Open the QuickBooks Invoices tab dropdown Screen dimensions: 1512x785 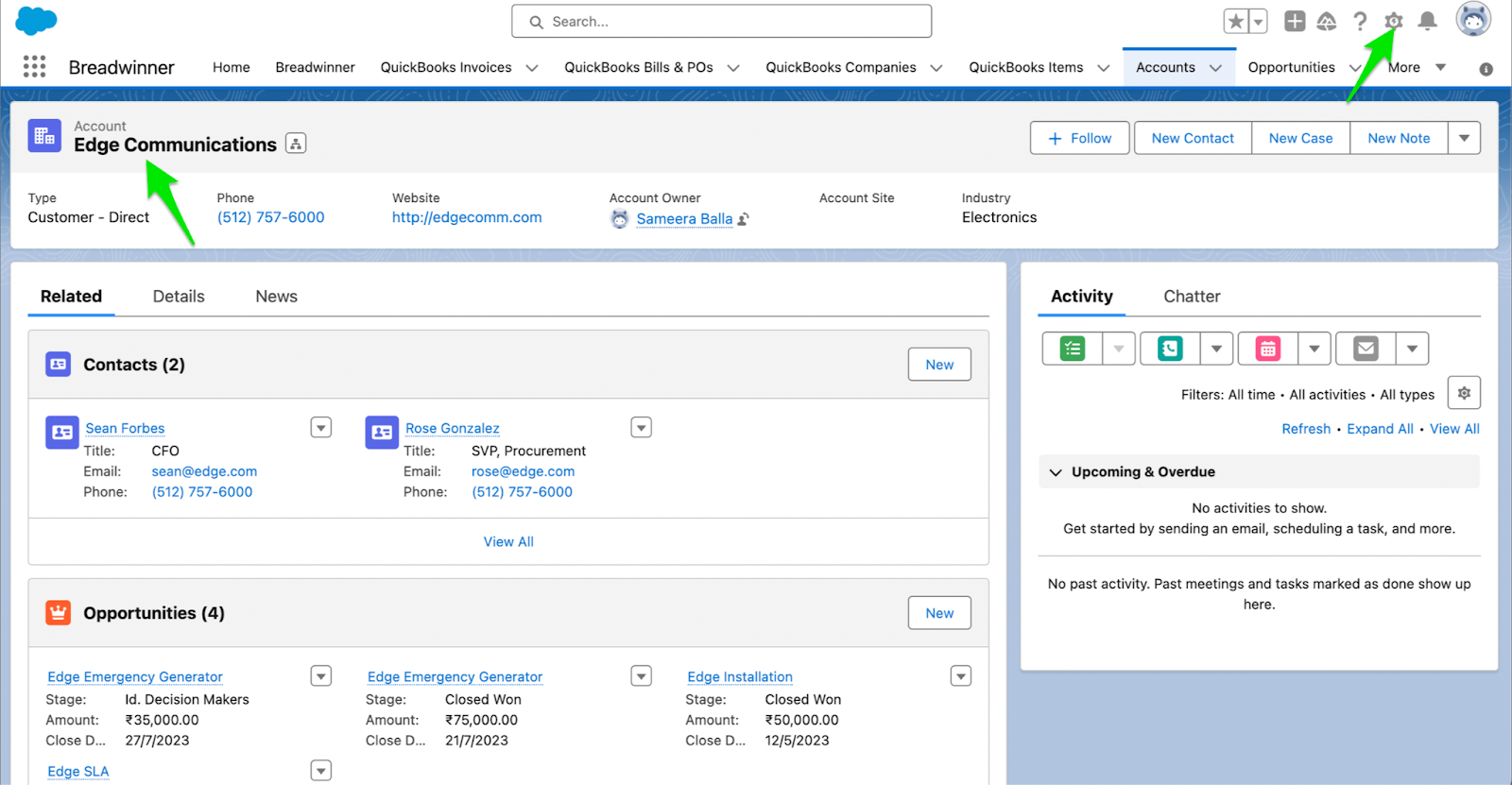tap(532, 68)
